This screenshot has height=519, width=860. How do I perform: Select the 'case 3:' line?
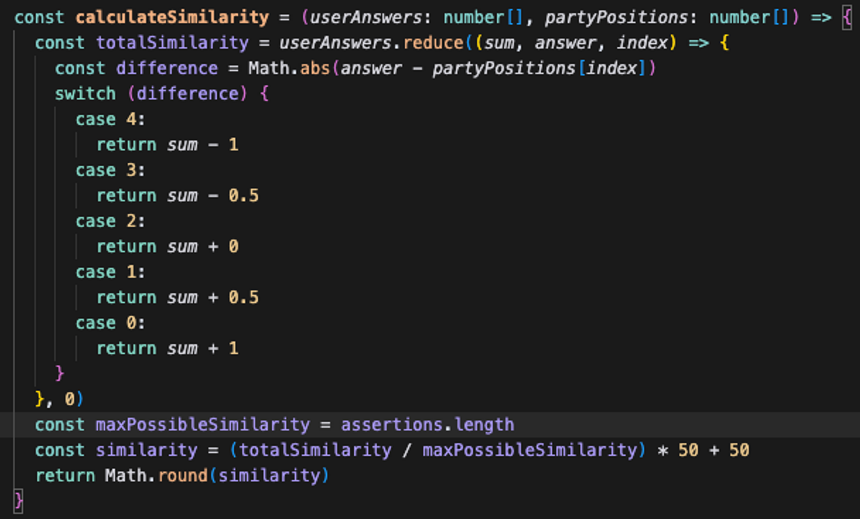pos(110,171)
